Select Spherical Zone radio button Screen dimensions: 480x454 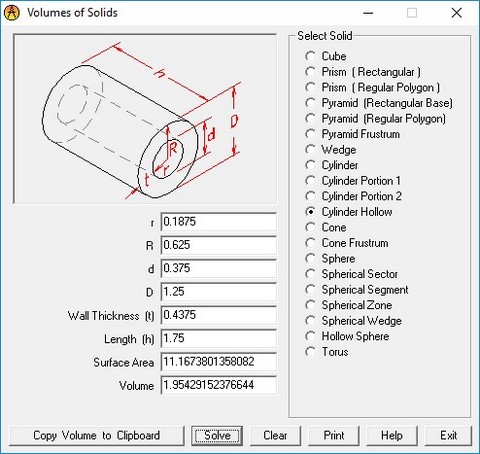click(349, 305)
